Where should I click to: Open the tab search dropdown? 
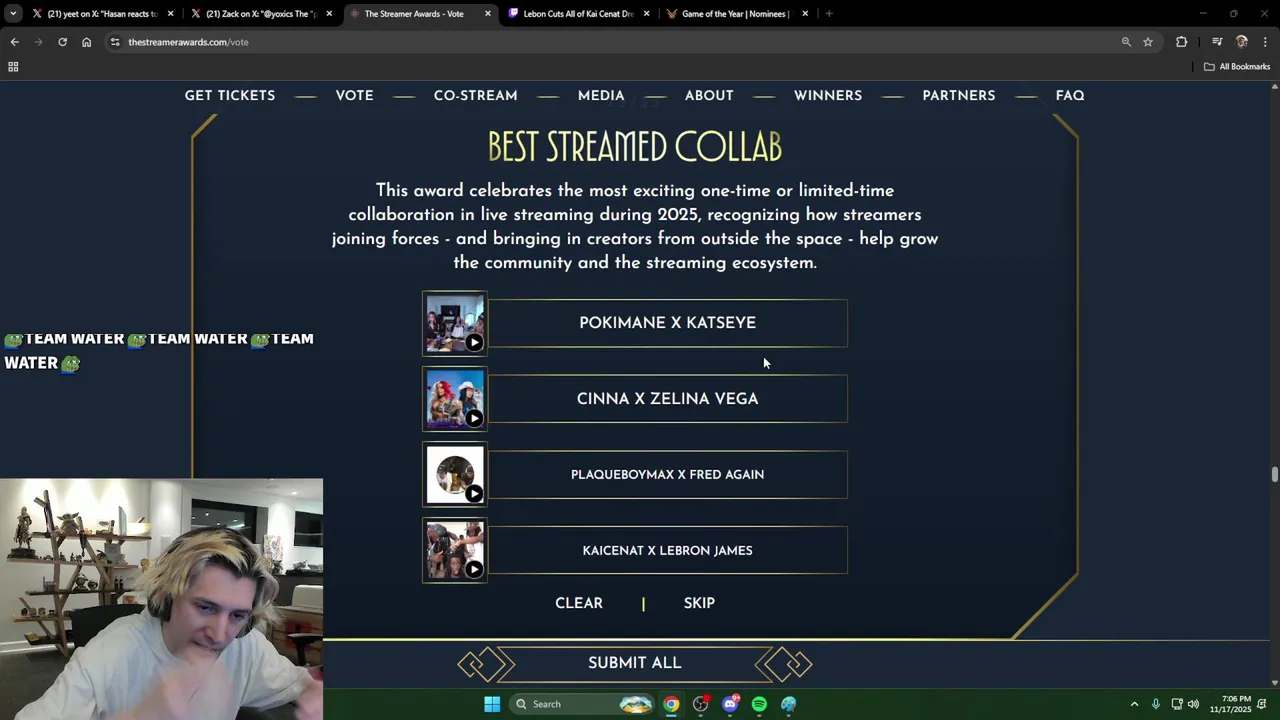pos(12,14)
